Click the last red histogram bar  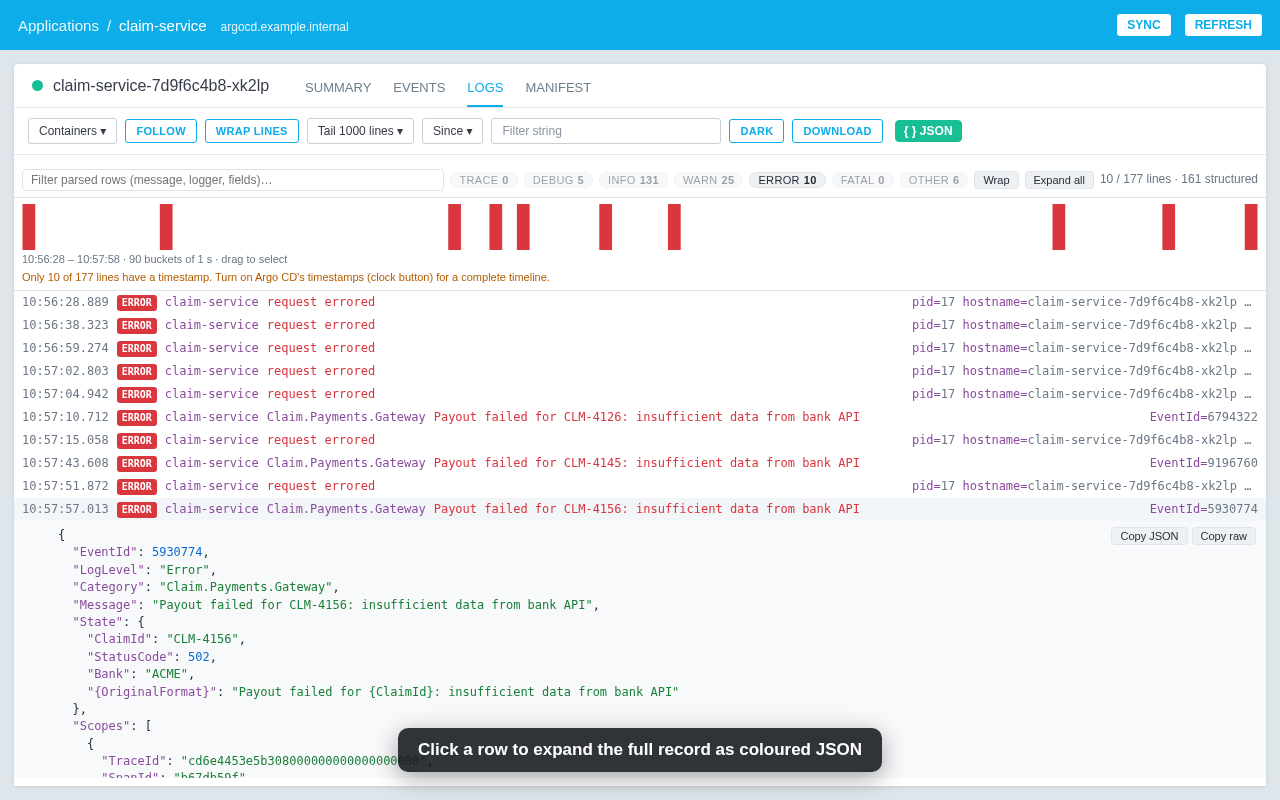click(x=1251, y=227)
